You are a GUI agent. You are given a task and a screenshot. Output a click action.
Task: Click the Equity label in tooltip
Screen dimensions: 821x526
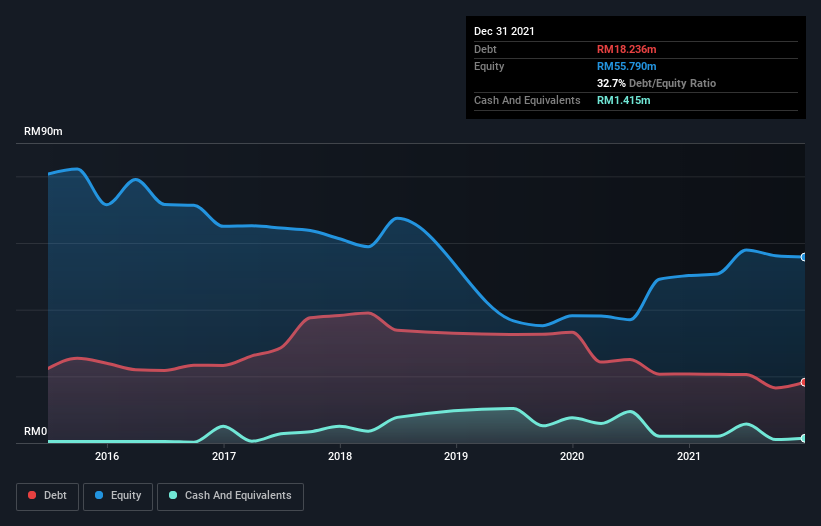(x=489, y=66)
